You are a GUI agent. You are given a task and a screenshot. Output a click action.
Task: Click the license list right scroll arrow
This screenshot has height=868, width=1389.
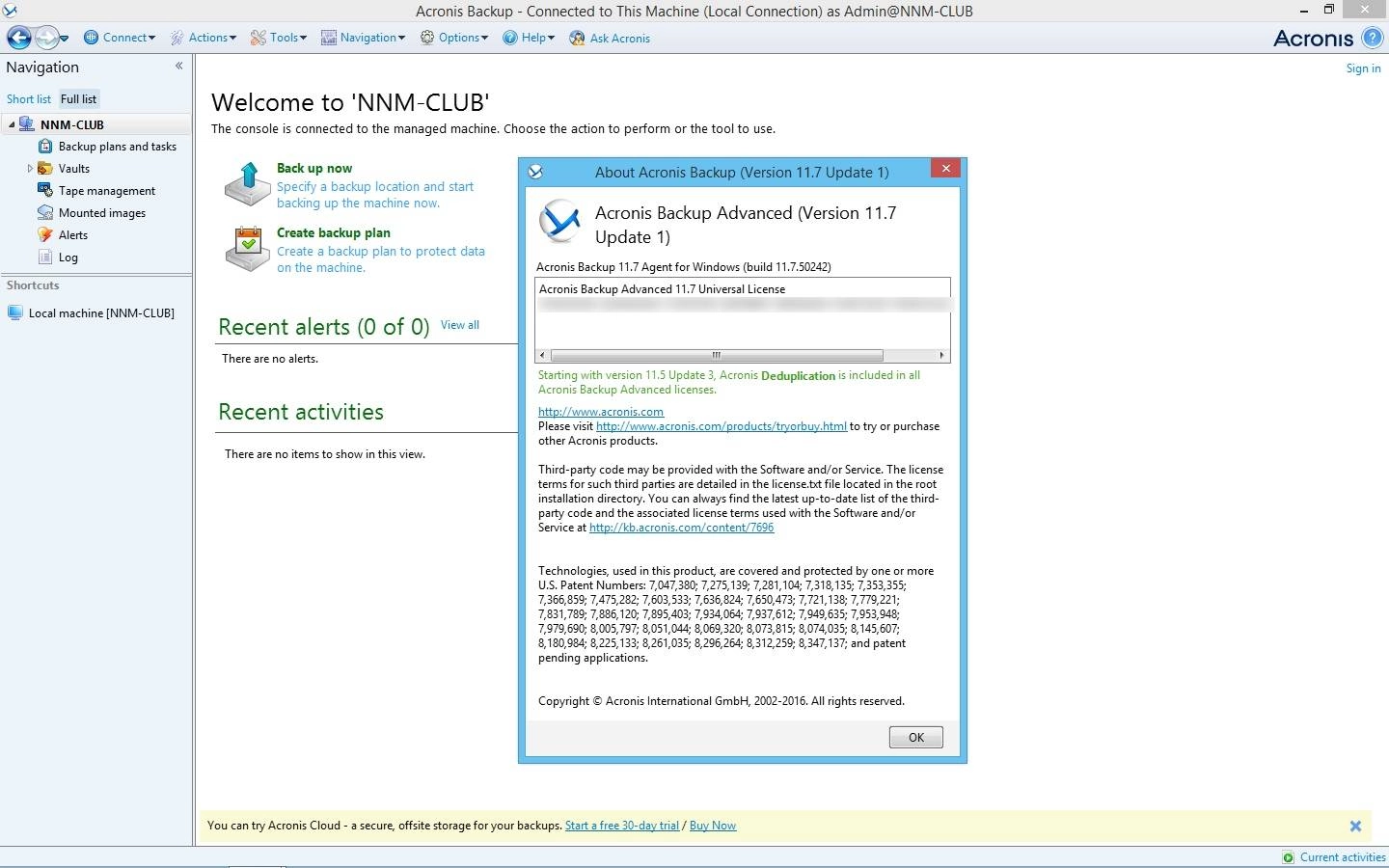pyautogui.click(x=942, y=355)
